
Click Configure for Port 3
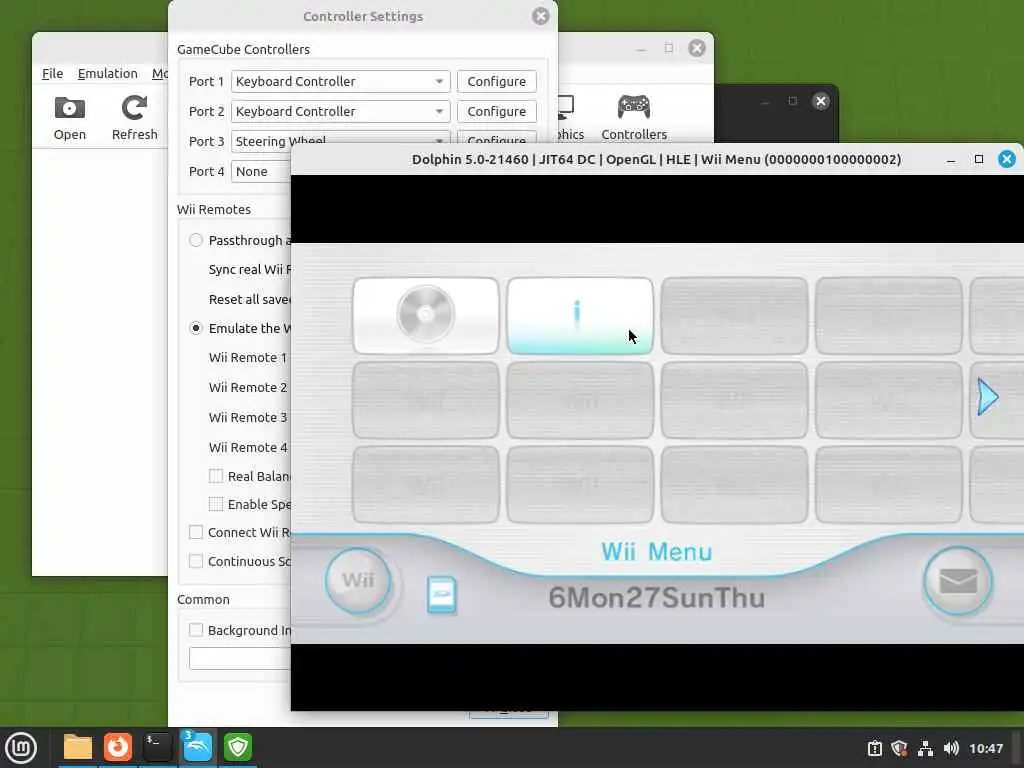(496, 138)
